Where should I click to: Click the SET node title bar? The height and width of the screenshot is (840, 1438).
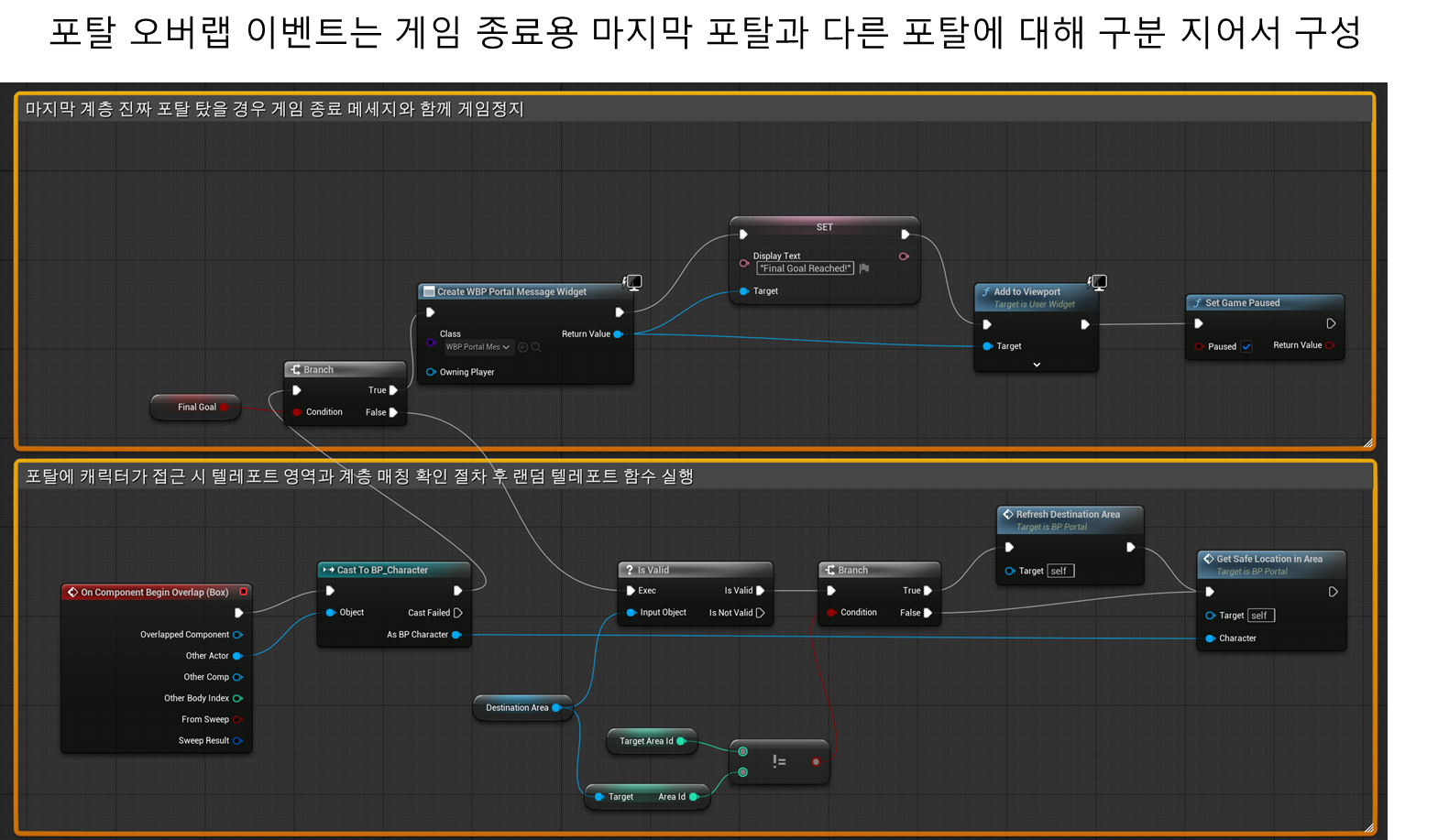pyautogui.click(x=824, y=226)
